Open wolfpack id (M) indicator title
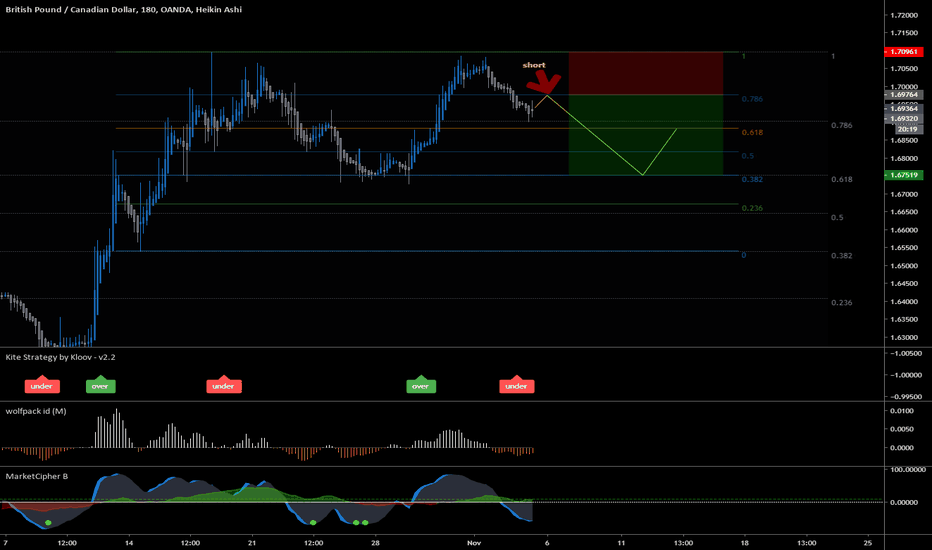The height and width of the screenshot is (550, 932). pos(36,411)
